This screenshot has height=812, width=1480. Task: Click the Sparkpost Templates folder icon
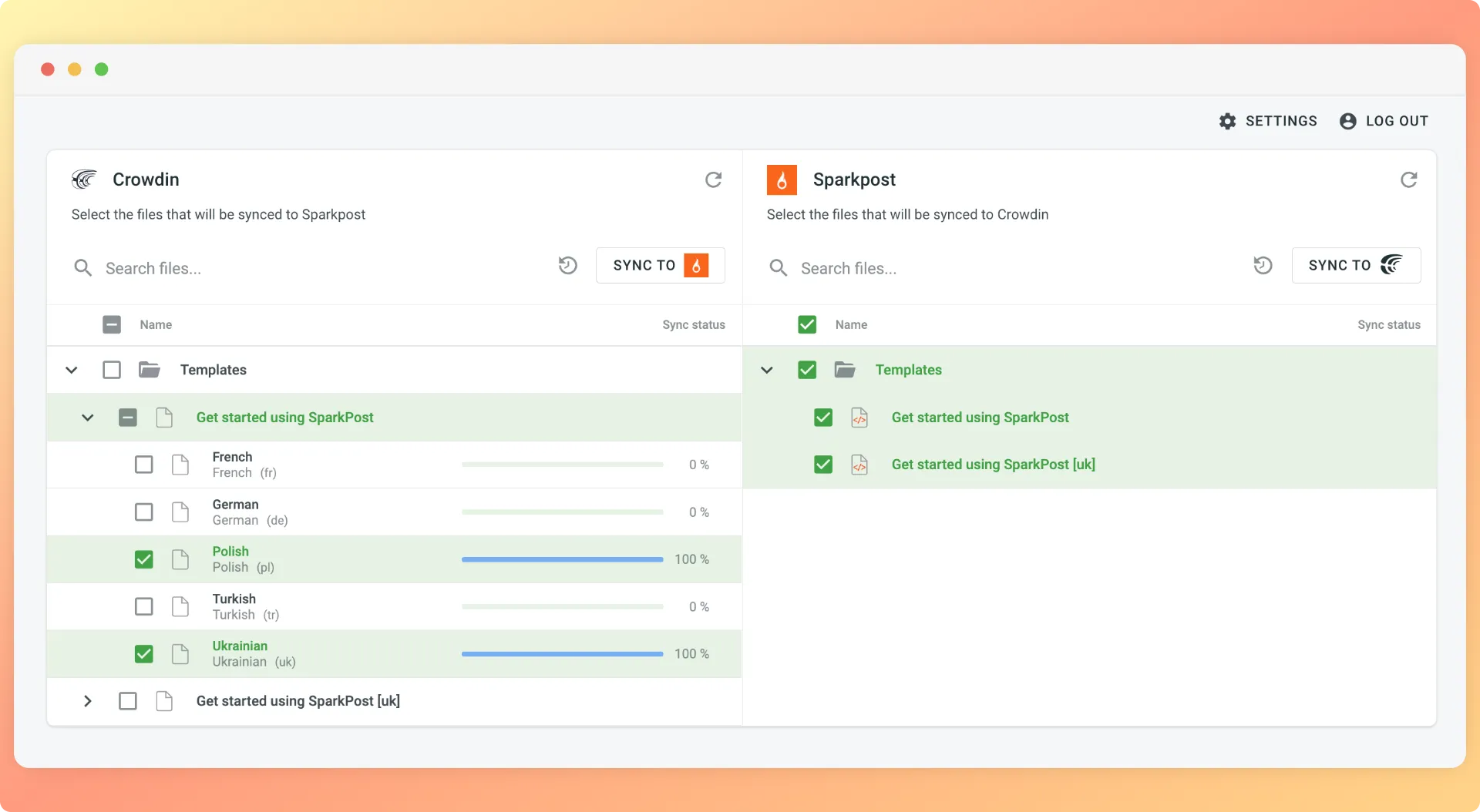[x=845, y=370]
